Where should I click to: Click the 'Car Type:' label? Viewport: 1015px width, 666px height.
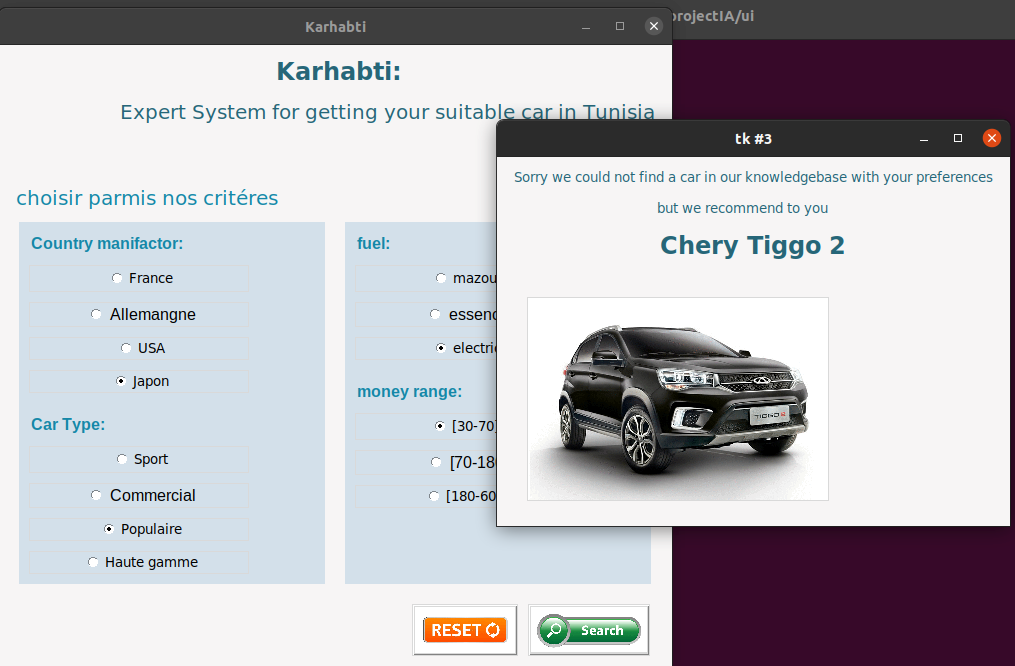[x=68, y=425]
